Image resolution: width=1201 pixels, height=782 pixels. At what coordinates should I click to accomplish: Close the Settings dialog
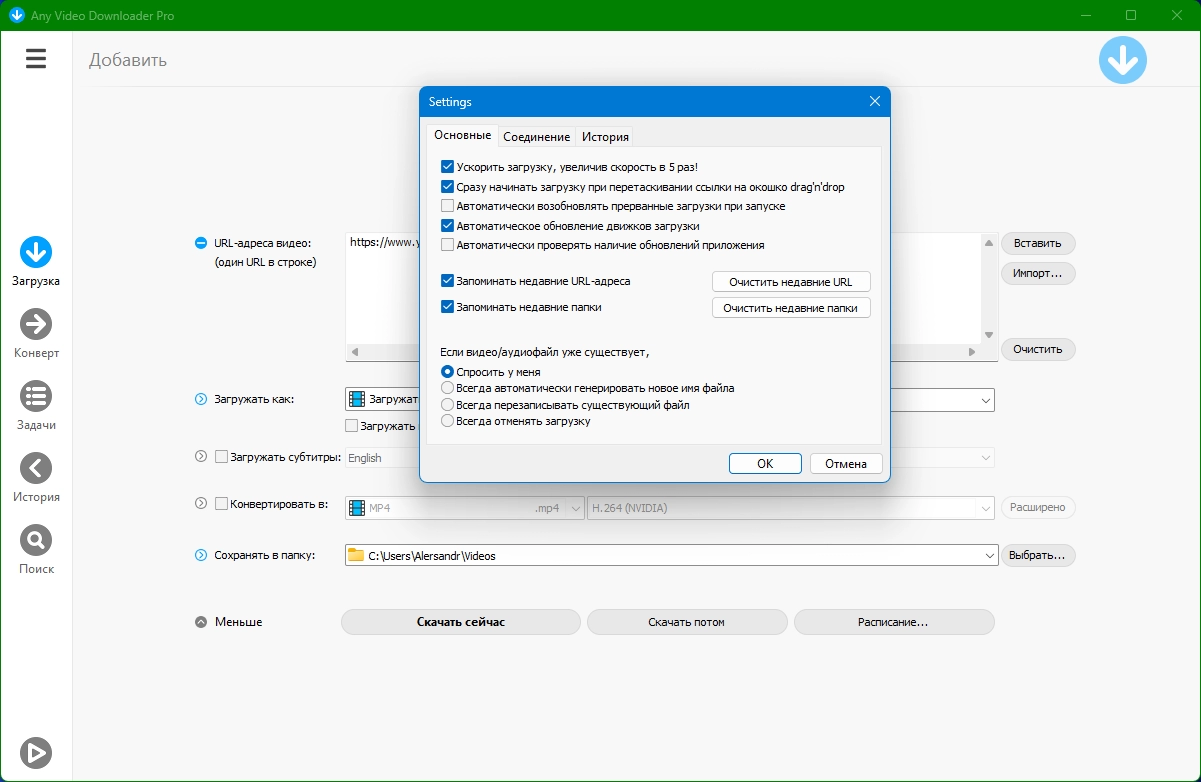[x=874, y=101]
